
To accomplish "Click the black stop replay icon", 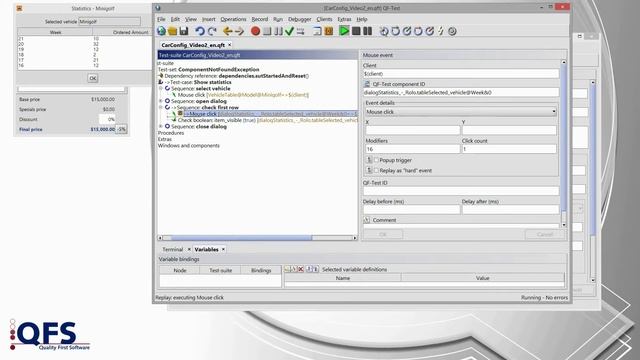I will pyautogui.click(x=356, y=31).
